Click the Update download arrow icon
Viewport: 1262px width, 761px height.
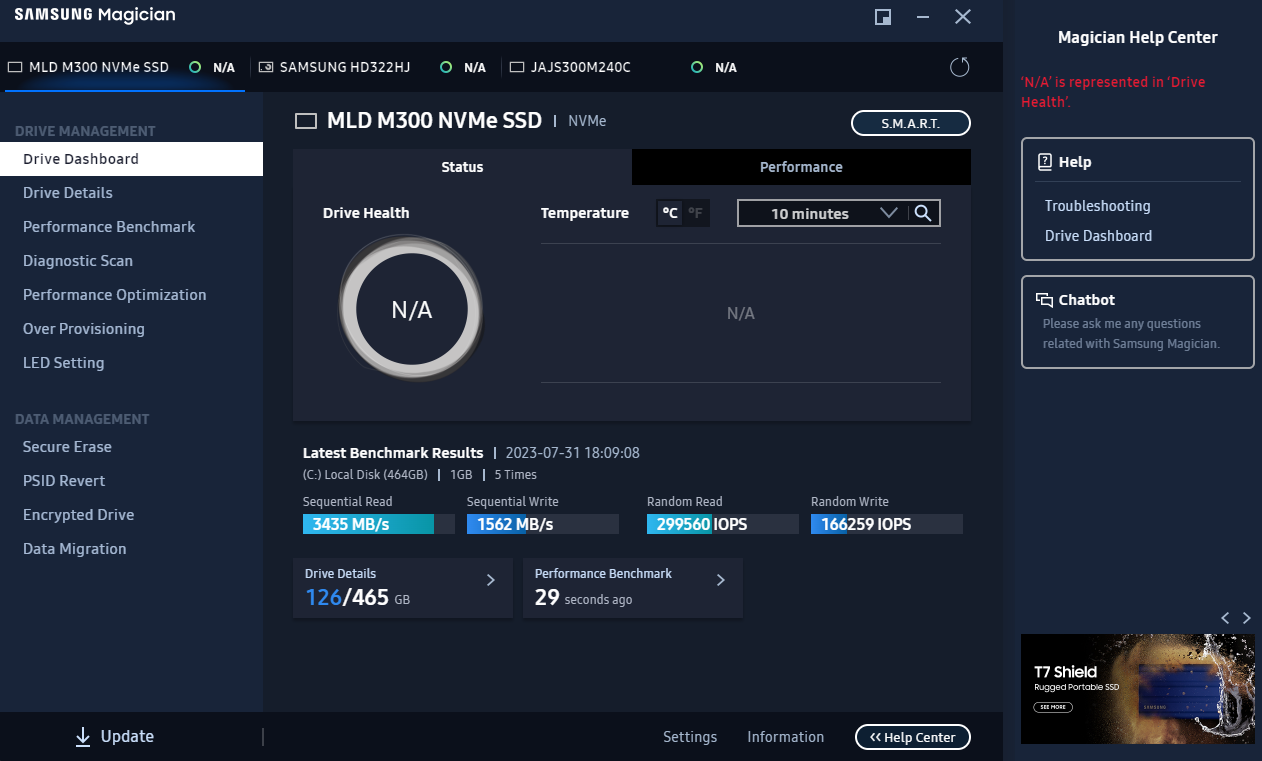point(83,737)
